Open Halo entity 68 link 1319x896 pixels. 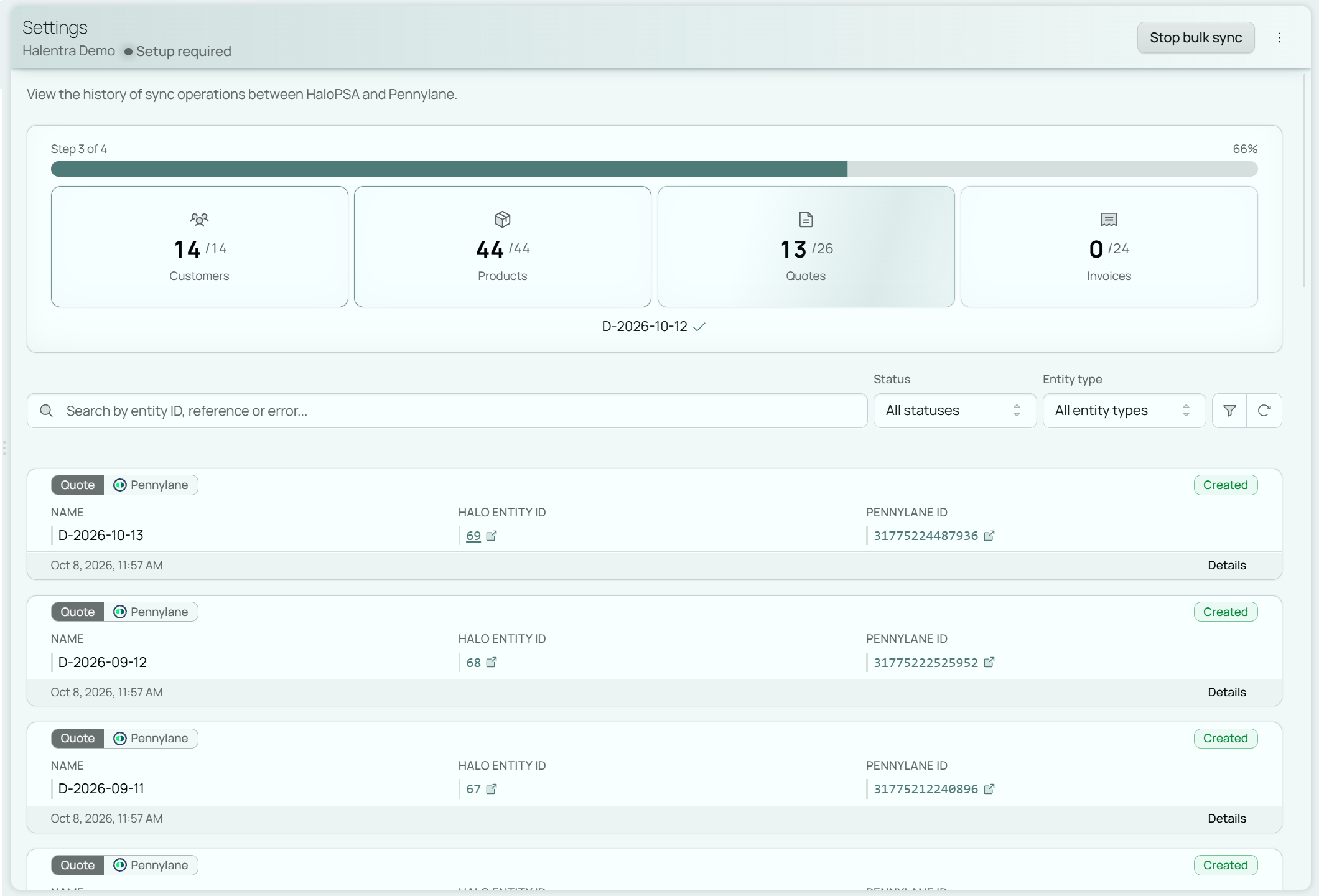[x=473, y=663]
